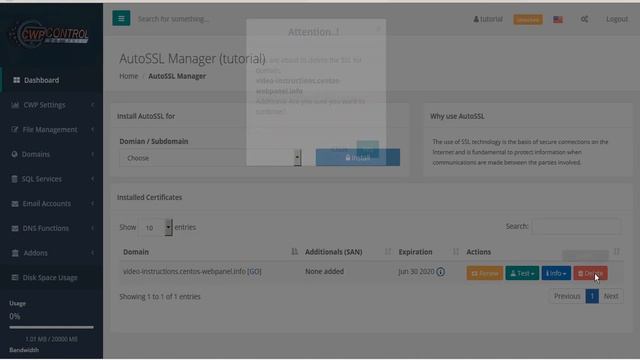
Task: Click the Dashboard icon in the sidebar
Action: (16, 80)
